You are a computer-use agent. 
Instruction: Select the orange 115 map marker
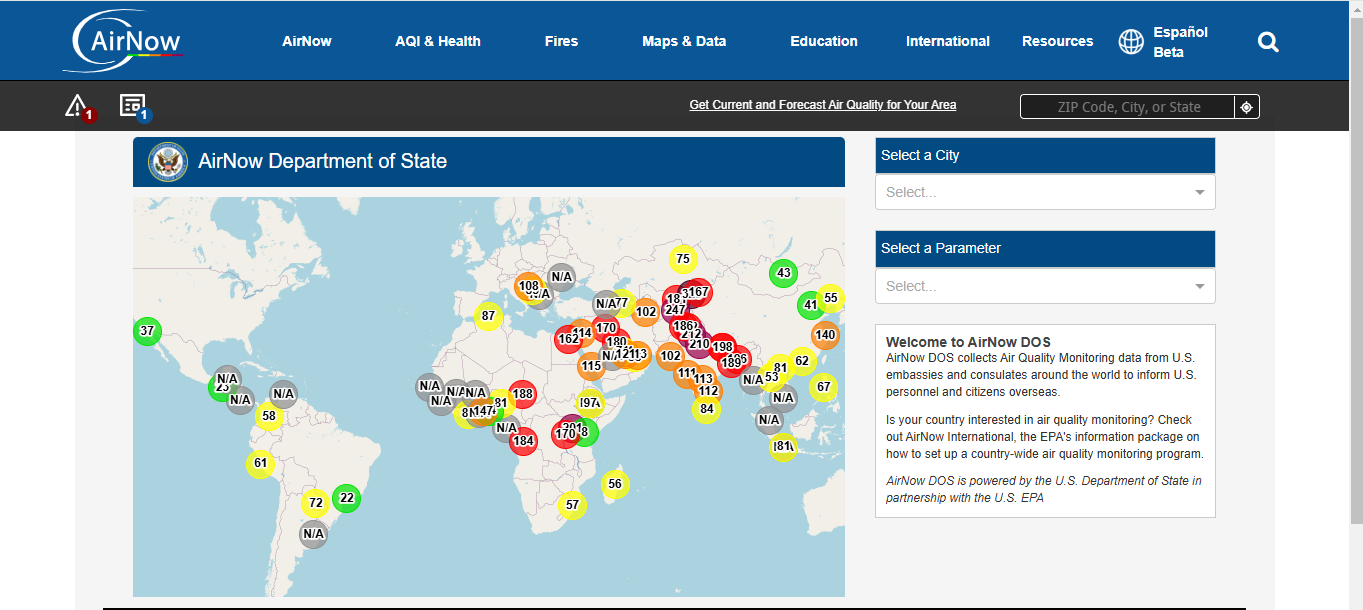tap(591, 366)
